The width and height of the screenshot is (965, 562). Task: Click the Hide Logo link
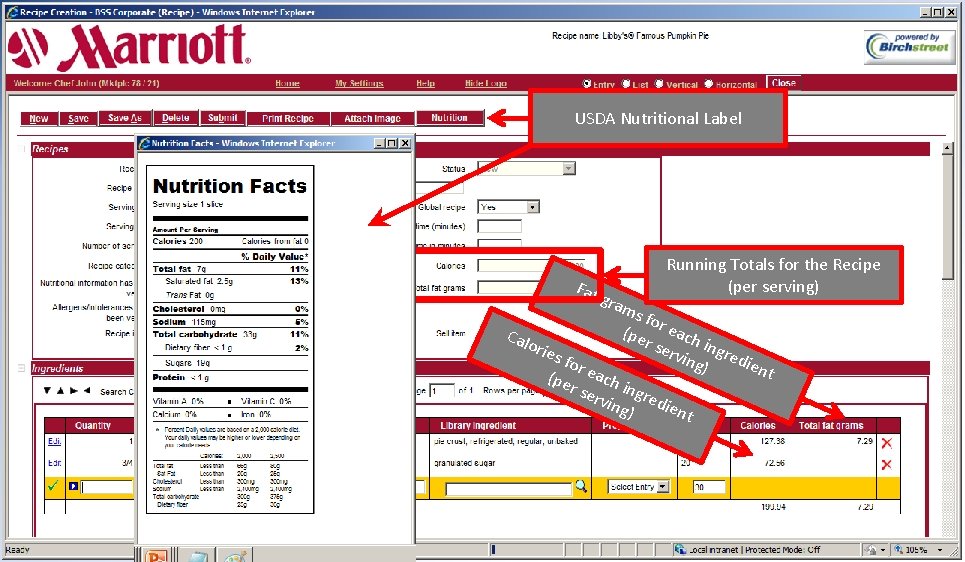[486, 84]
